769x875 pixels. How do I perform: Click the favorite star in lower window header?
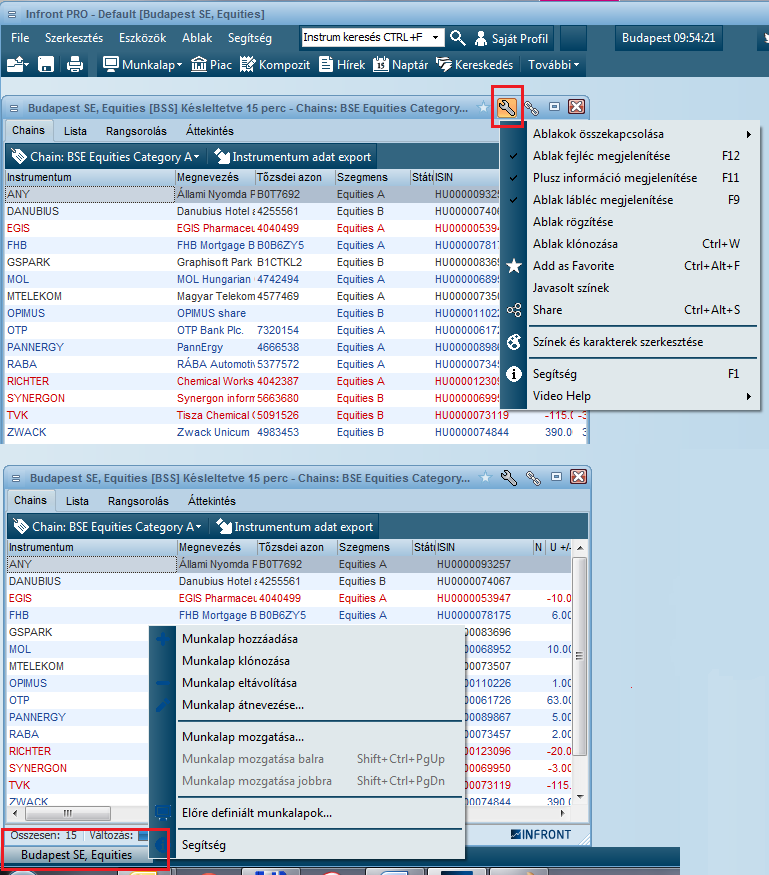(486, 477)
